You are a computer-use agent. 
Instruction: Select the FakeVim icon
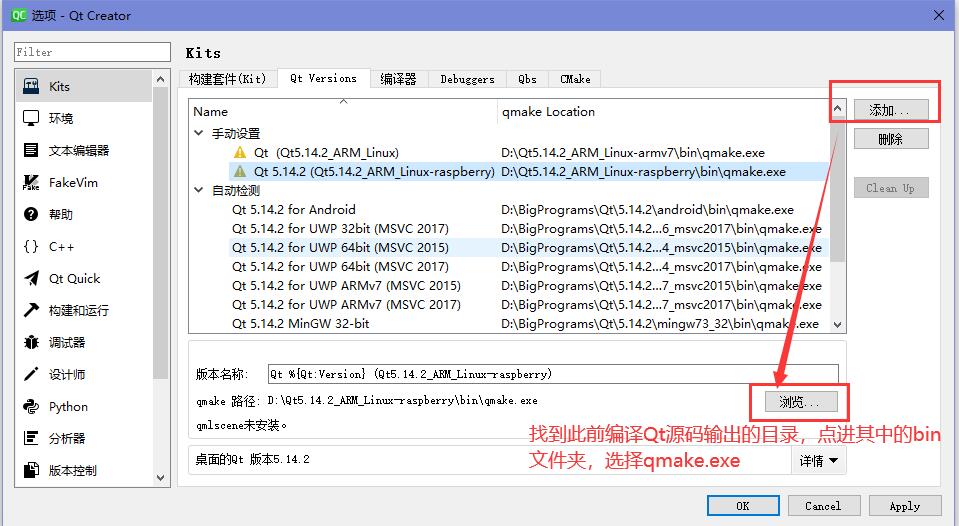(31, 182)
